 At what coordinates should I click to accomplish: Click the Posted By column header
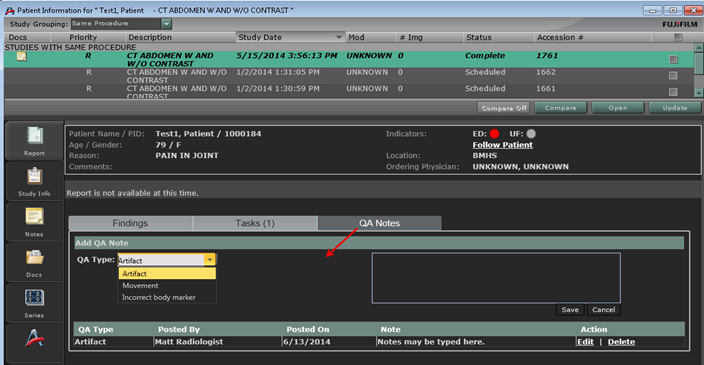tap(179, 329)
